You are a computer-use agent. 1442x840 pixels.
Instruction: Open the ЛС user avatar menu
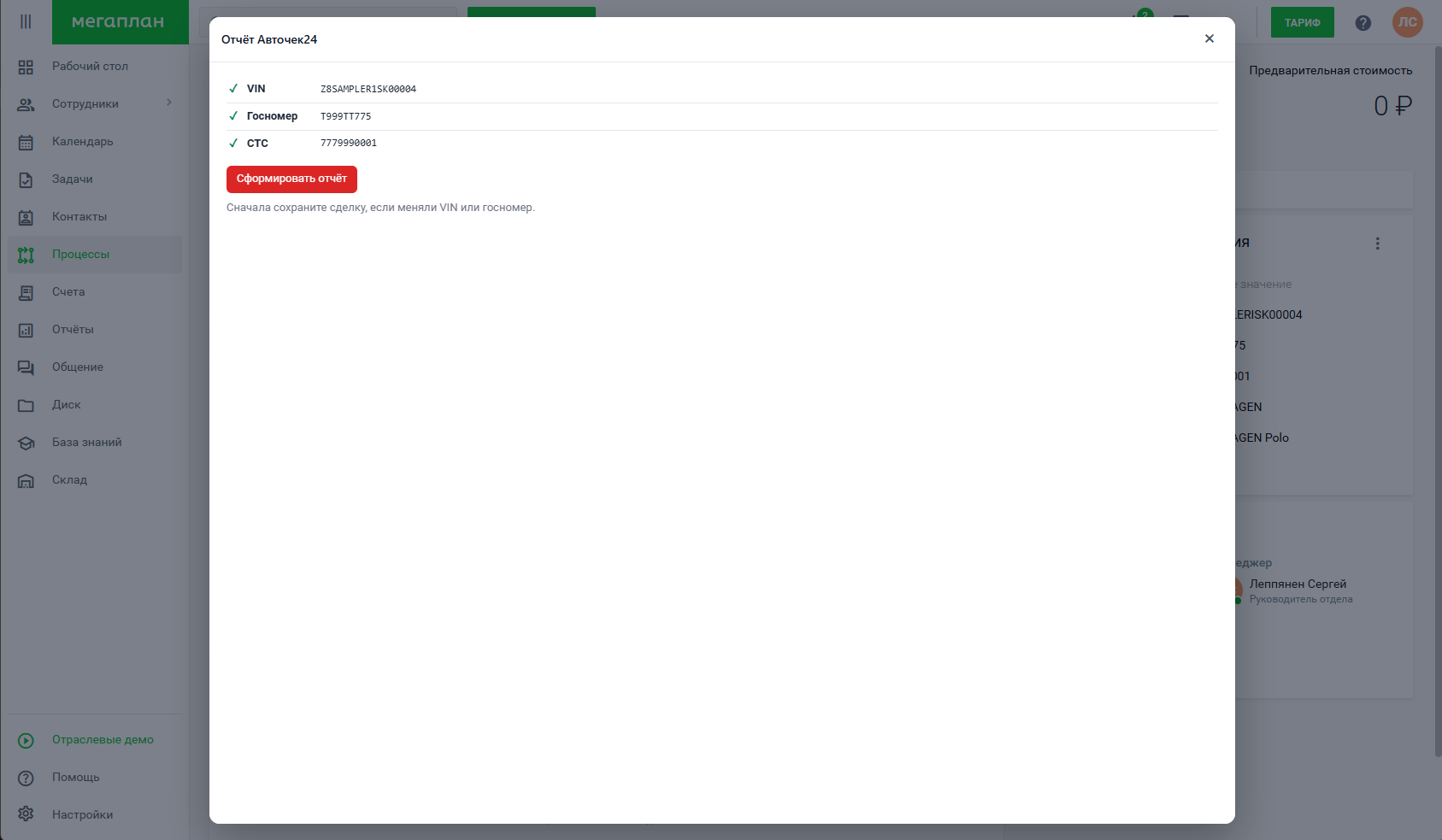1408,22
